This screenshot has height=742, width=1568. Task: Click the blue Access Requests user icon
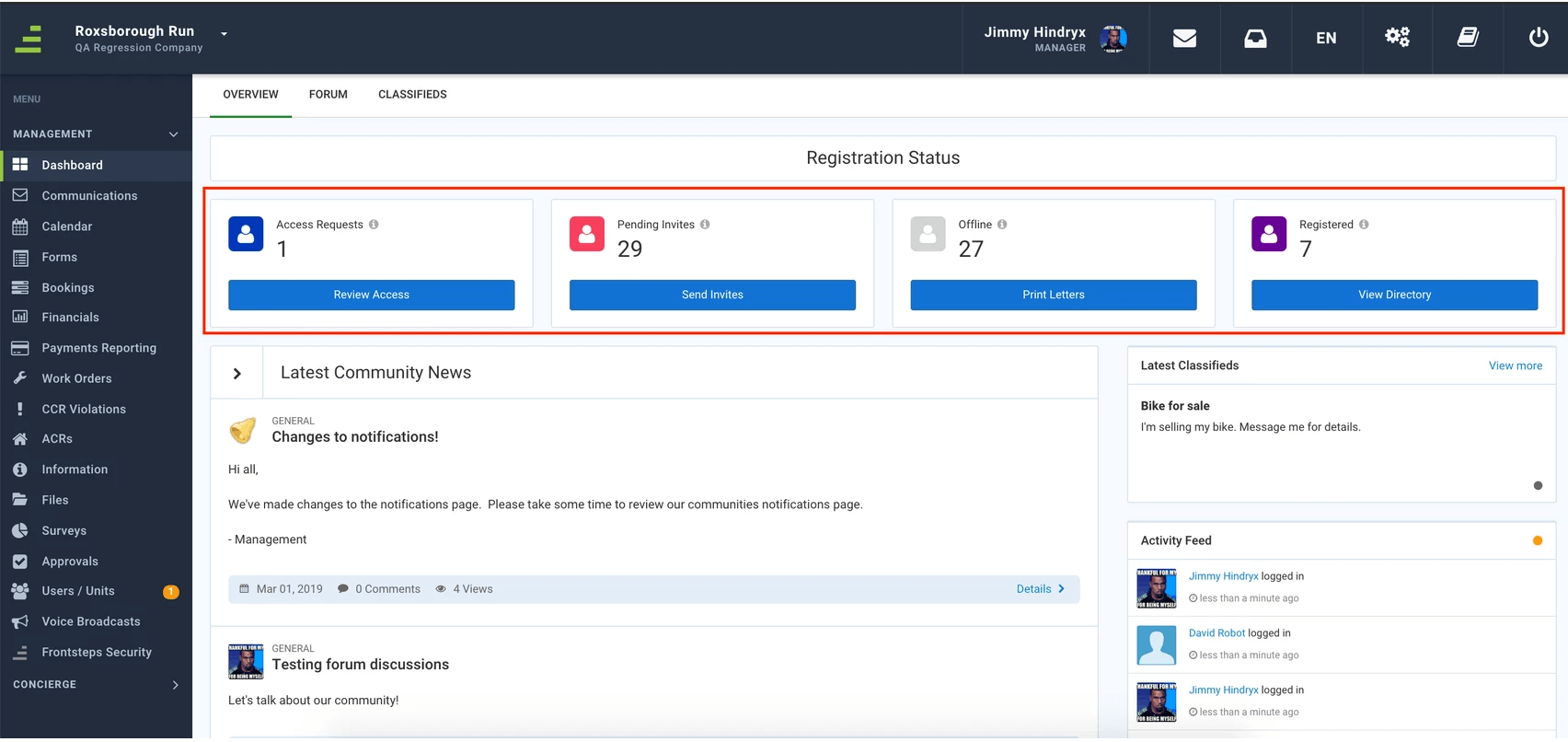246,235
